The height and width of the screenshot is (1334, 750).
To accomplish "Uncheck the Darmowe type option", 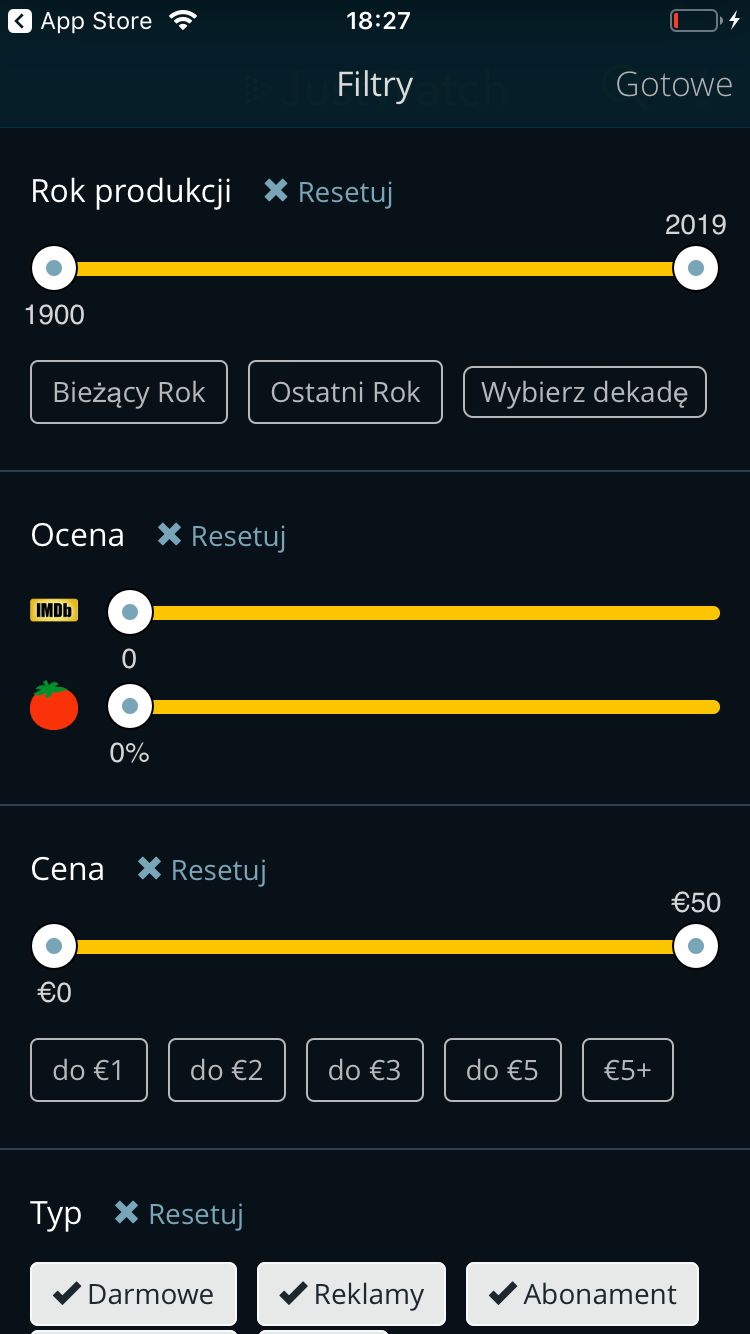I will (x=134, y=1294).
